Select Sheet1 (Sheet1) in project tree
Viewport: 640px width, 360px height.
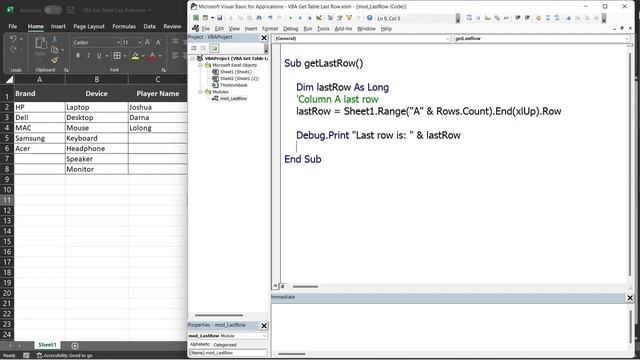[236, 72]
